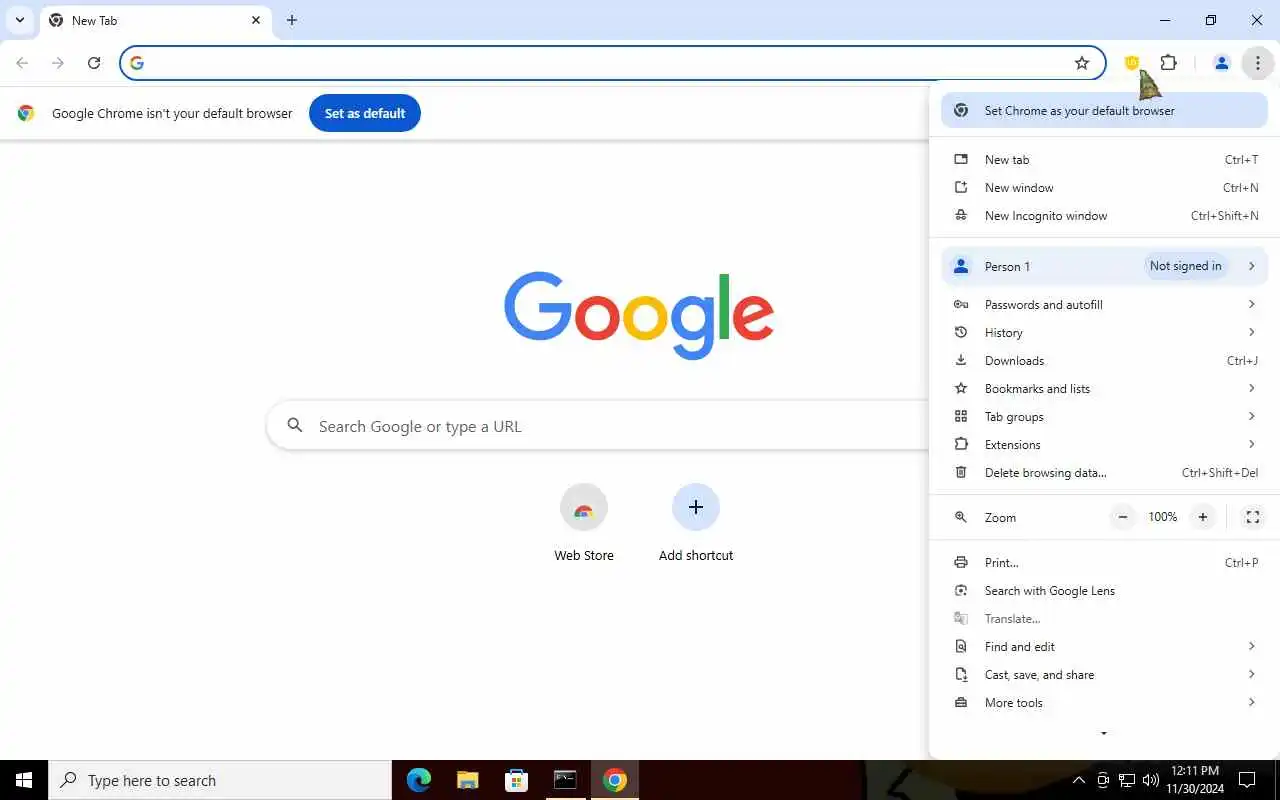The height and width of the screenshot is (800, 1280).
Task: Click the Chrome taskbar icon
Action: [x=615, y=780]
